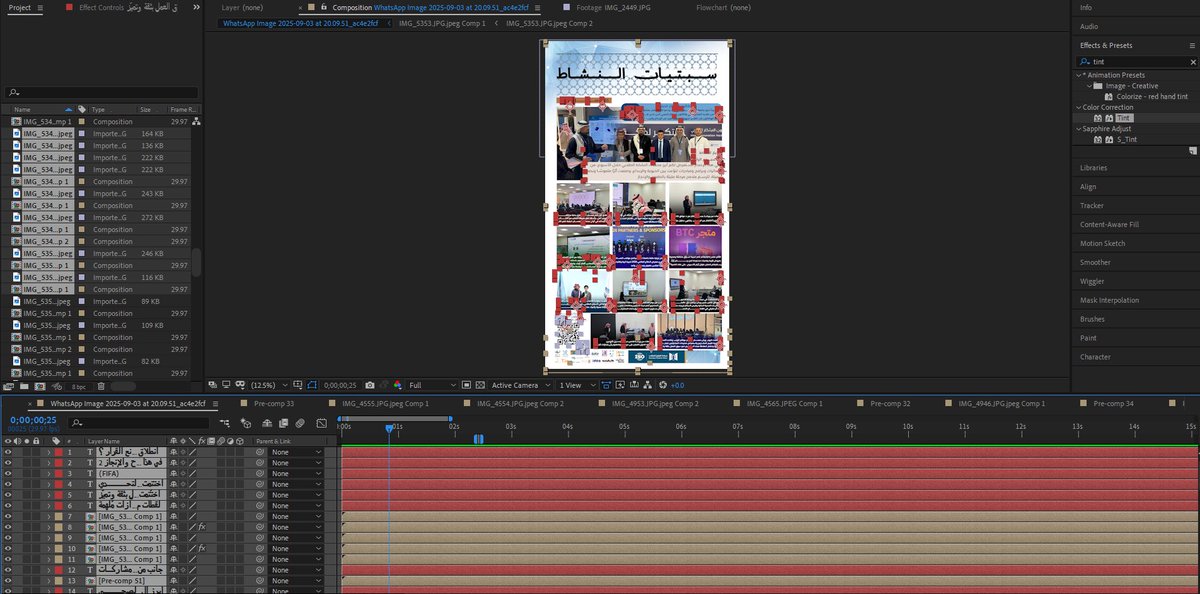The height and width of the screenshot is (594, 1200).
Task: Hide layer 1 with its eye icon
Action: click(8, 452)
